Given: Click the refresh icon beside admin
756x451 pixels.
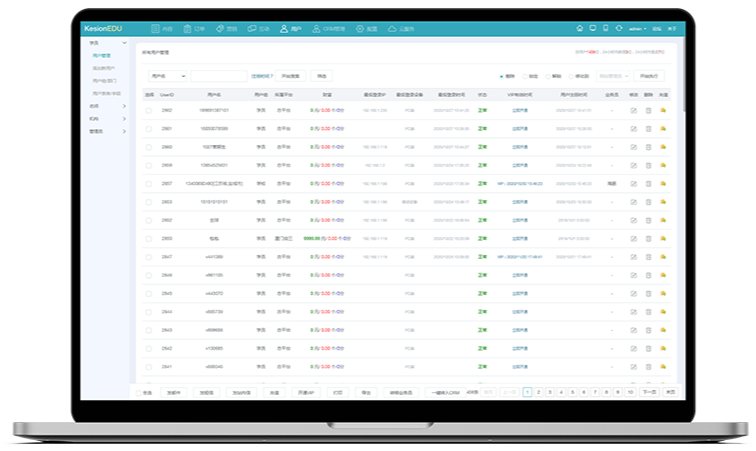Looking at the screenshot, I should (620, 29).
